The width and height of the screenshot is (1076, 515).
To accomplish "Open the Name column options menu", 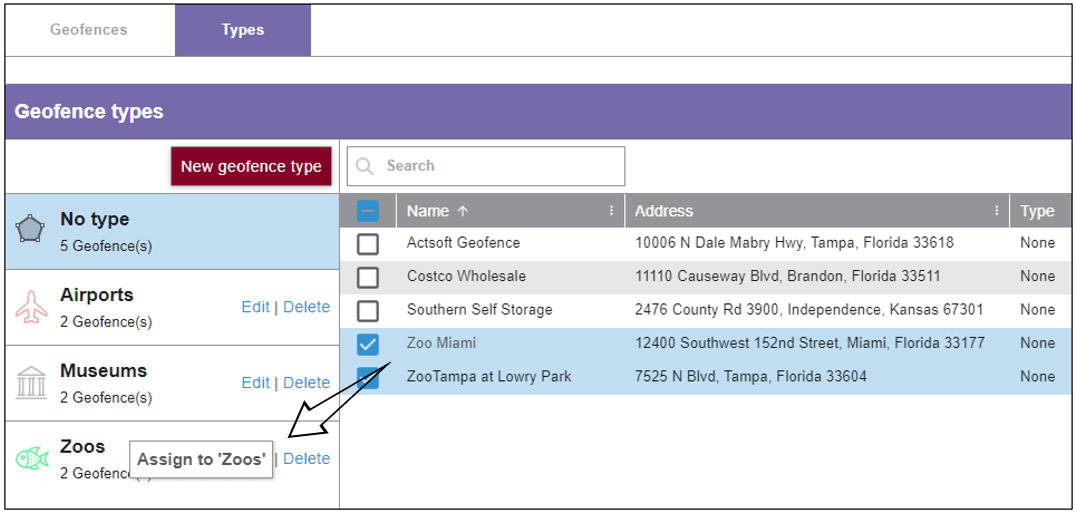I will (x=611, y=211).
